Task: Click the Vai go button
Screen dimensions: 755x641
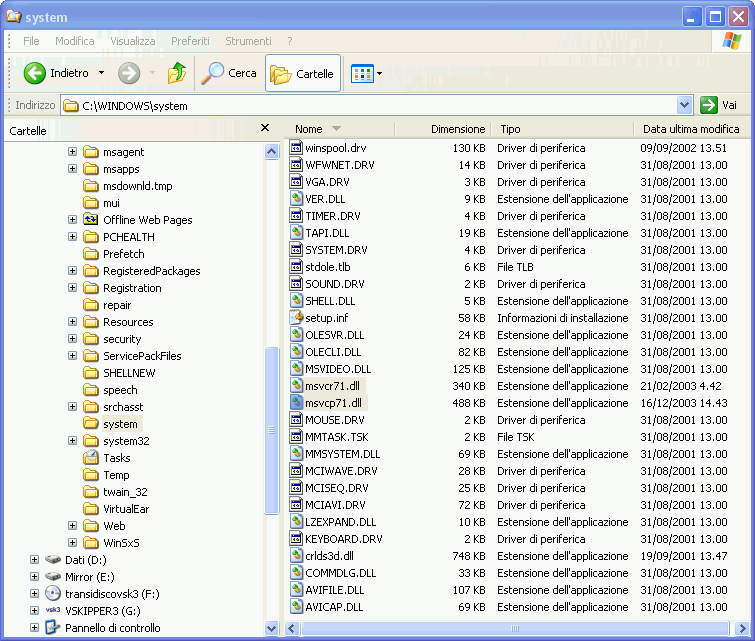Action: (x=719, y=105)
